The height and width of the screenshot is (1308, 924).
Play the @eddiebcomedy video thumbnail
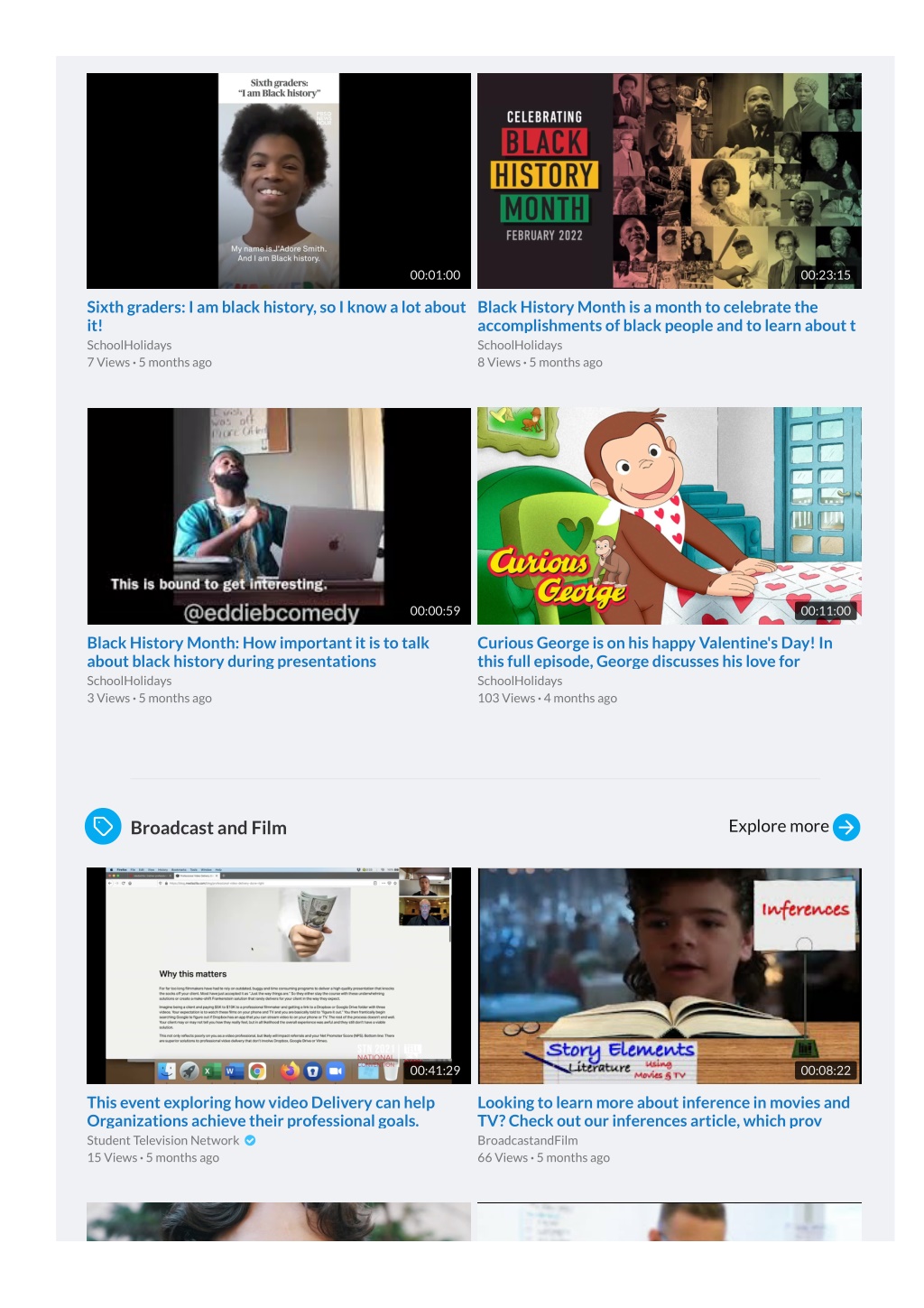point(279,516)
